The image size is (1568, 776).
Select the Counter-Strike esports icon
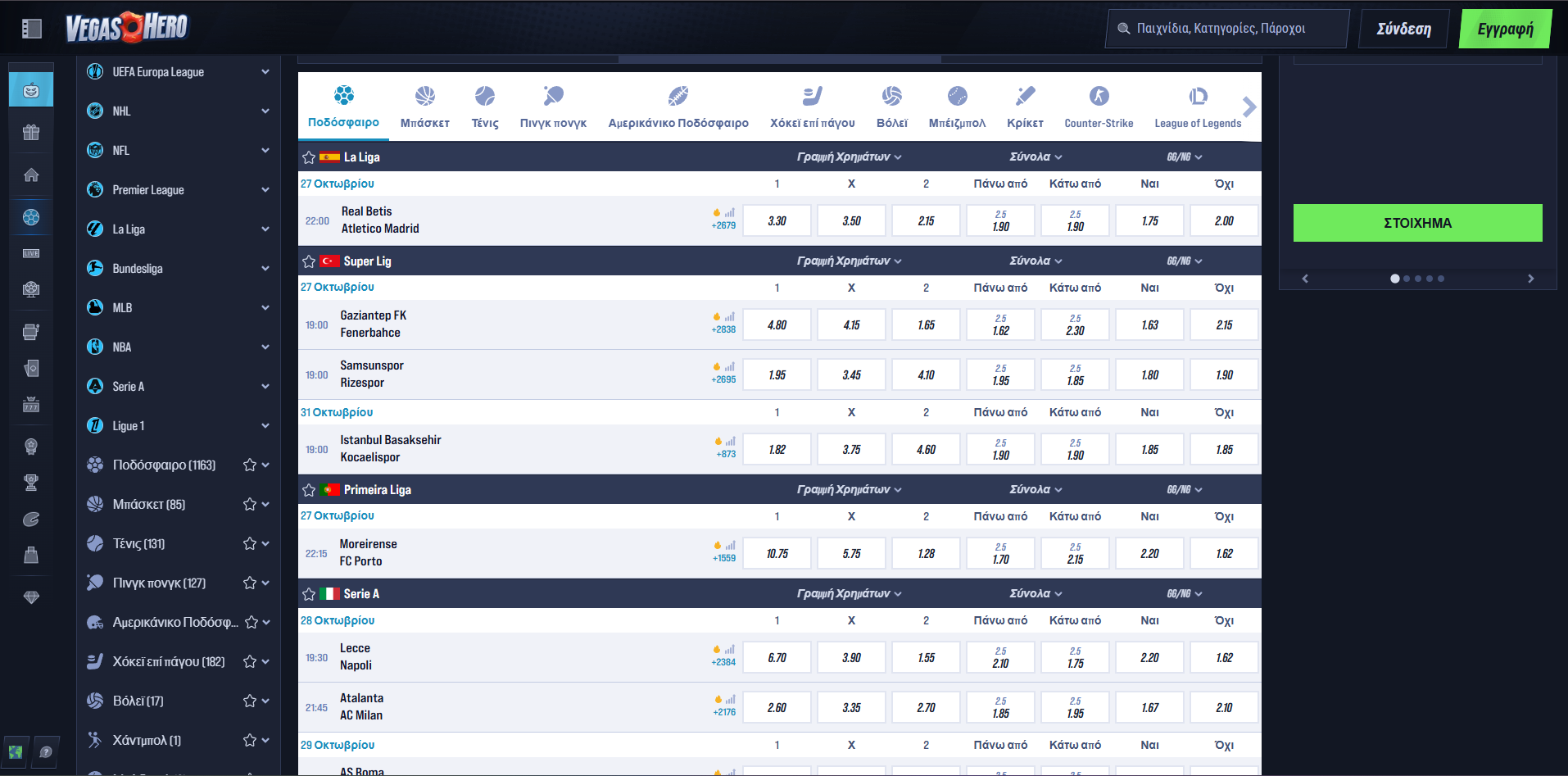tap(1099, 97)
